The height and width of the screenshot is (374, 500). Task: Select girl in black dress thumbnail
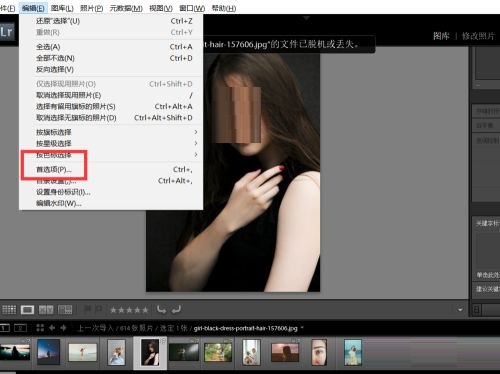coord(150,352)
